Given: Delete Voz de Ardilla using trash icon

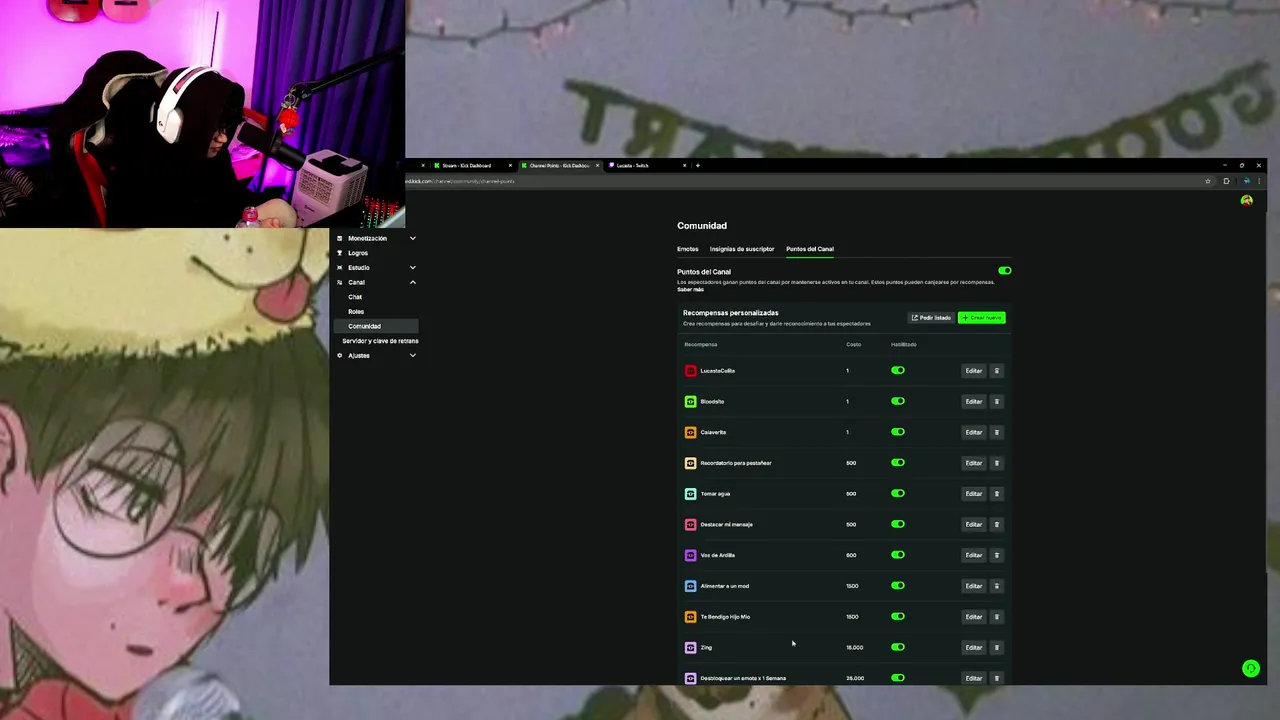Looking at the screenshot, I should tap(996, 555).
